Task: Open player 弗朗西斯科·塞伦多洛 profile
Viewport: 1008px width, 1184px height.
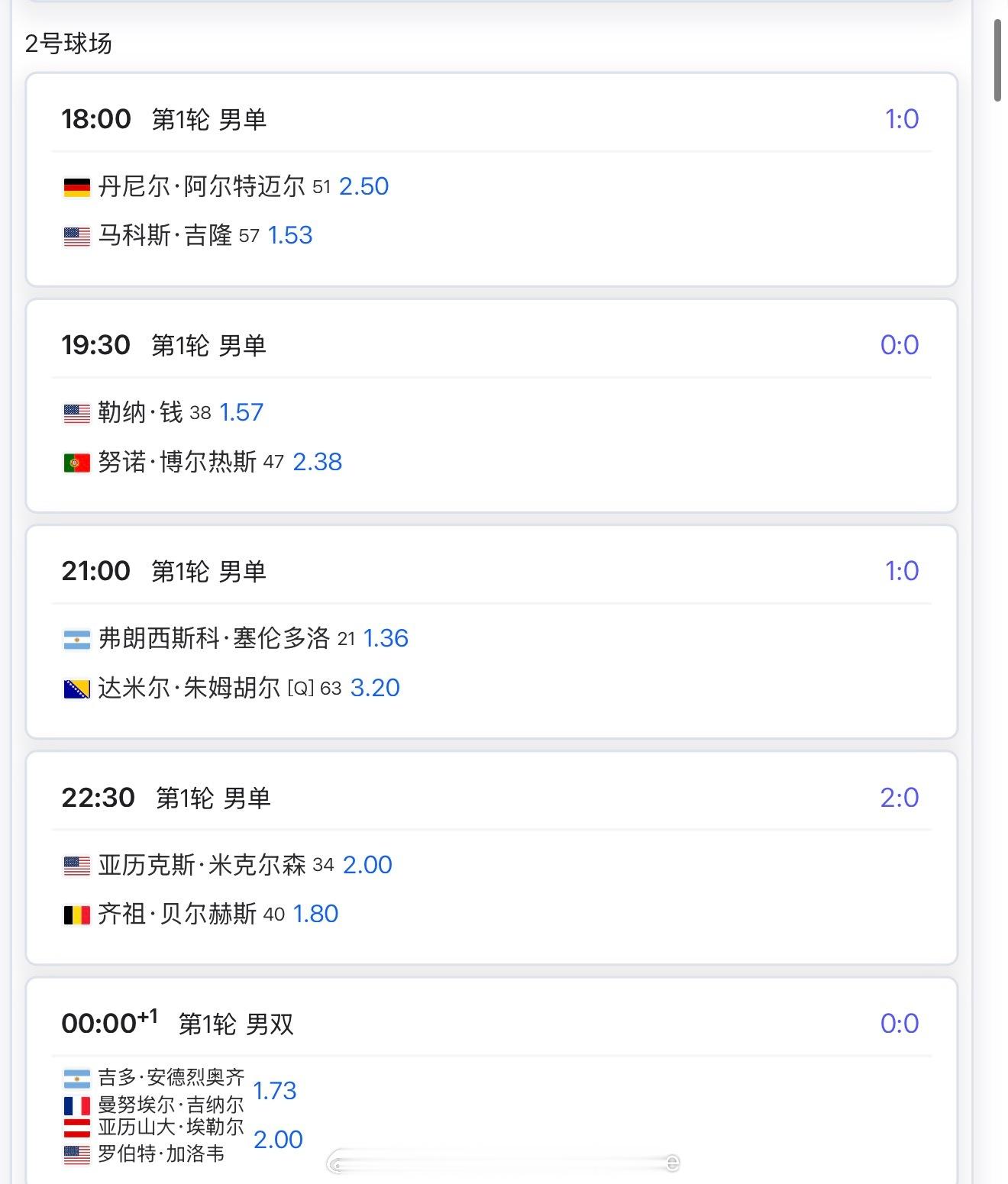Action: pos(214,638)
